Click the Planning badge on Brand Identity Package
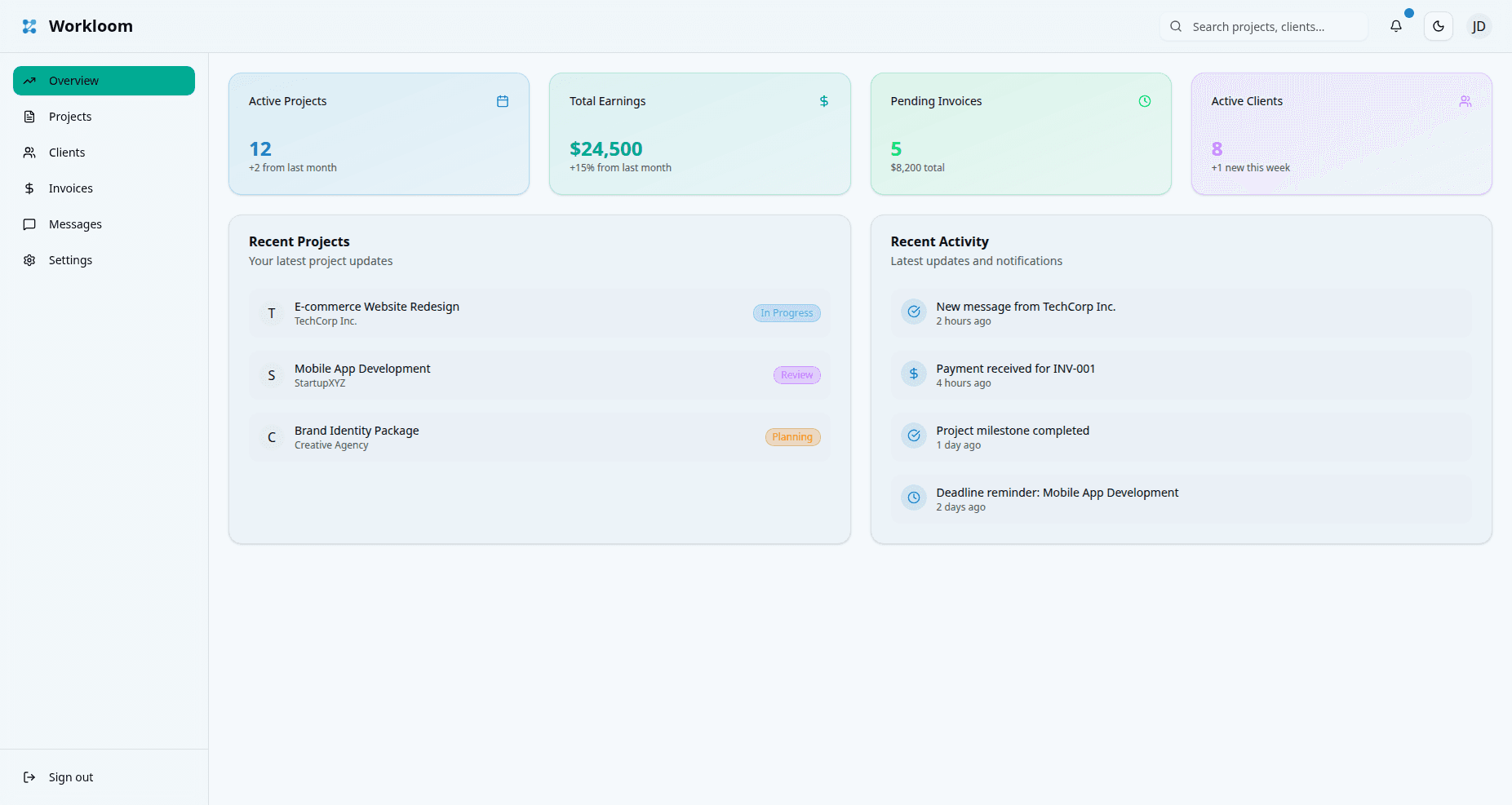The image size is (1512, 805). click(x=792, y=436)
